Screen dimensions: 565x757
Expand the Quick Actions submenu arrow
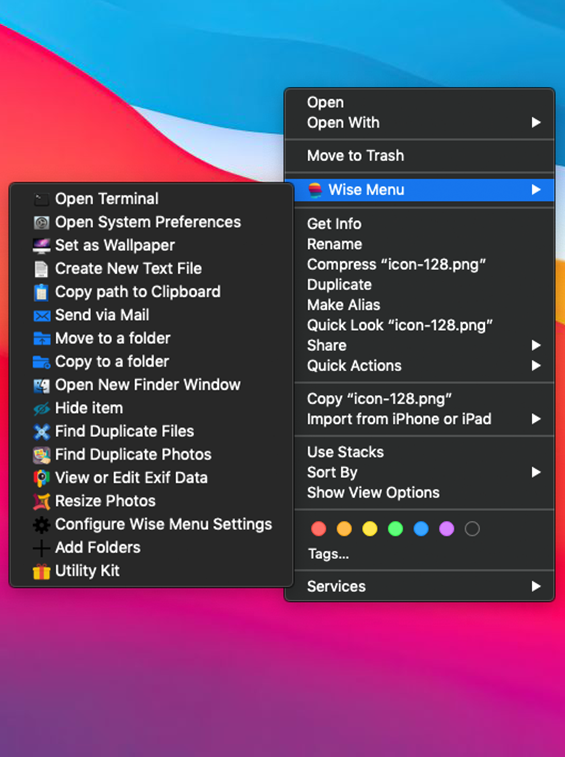pyautogui.click(x=536, y=365)
